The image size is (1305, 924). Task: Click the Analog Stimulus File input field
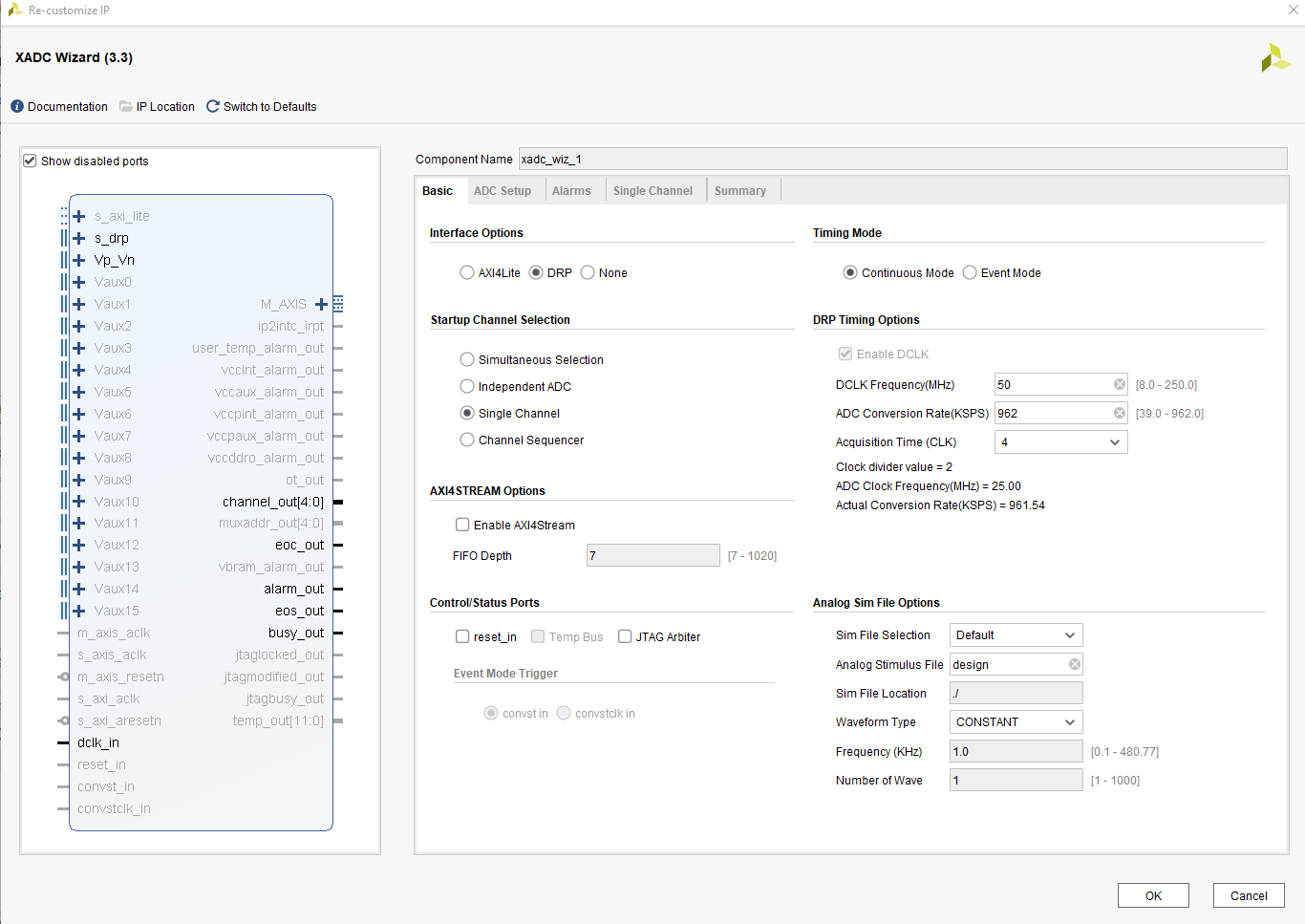1016,664
